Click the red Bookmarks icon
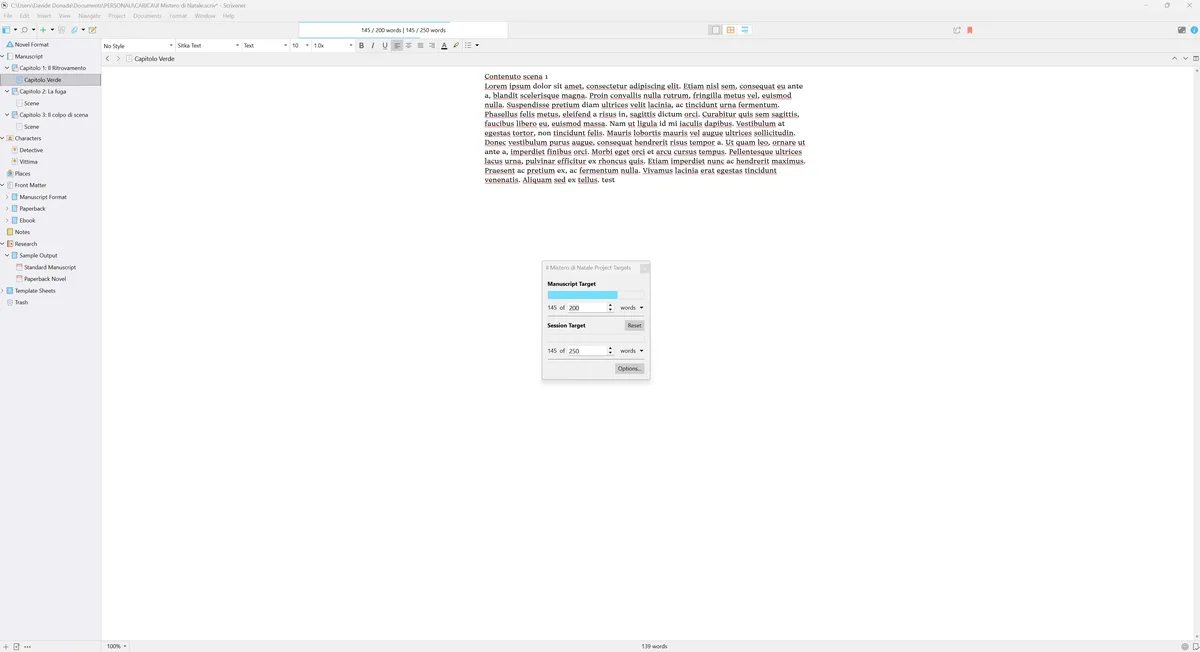This screenshot has height=652, width=1200. tap(969, 30)
